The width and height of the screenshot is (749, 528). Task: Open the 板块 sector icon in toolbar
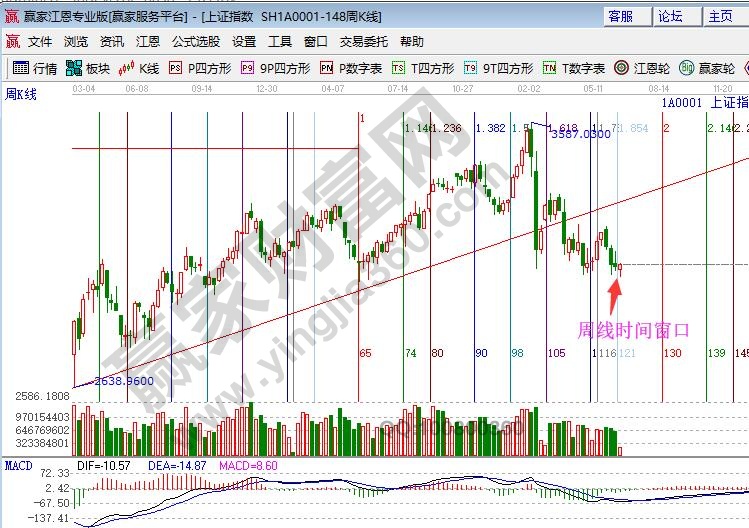88,69
